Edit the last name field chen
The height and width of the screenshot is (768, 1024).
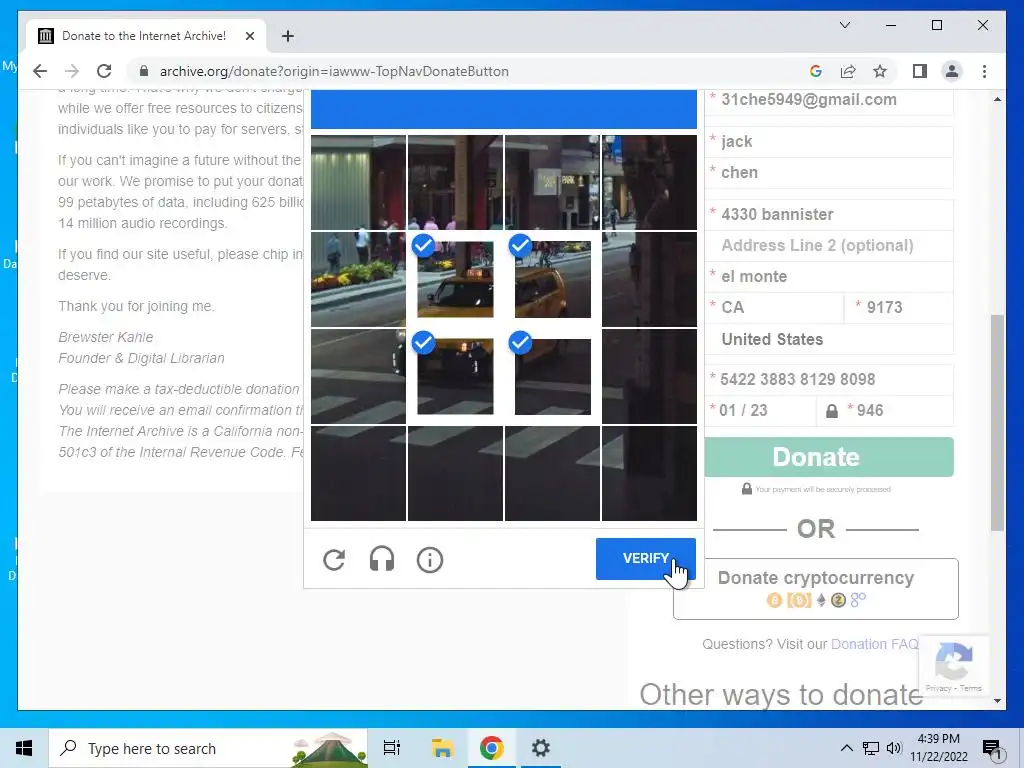(x=829, y=172)
